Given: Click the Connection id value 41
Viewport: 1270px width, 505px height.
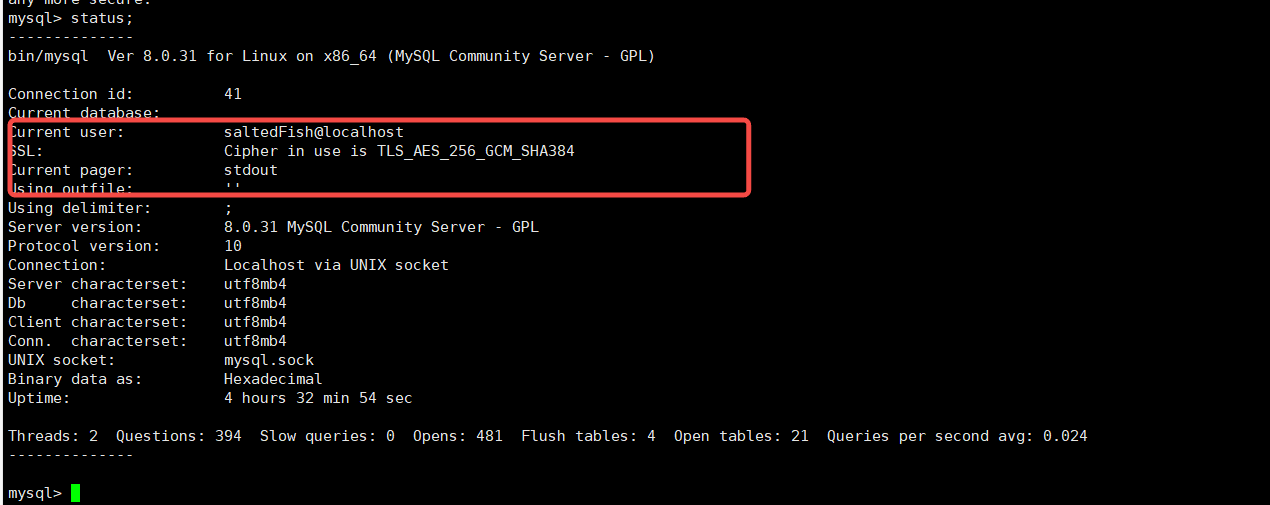Looking at the screenshot, I should point(232,94).
